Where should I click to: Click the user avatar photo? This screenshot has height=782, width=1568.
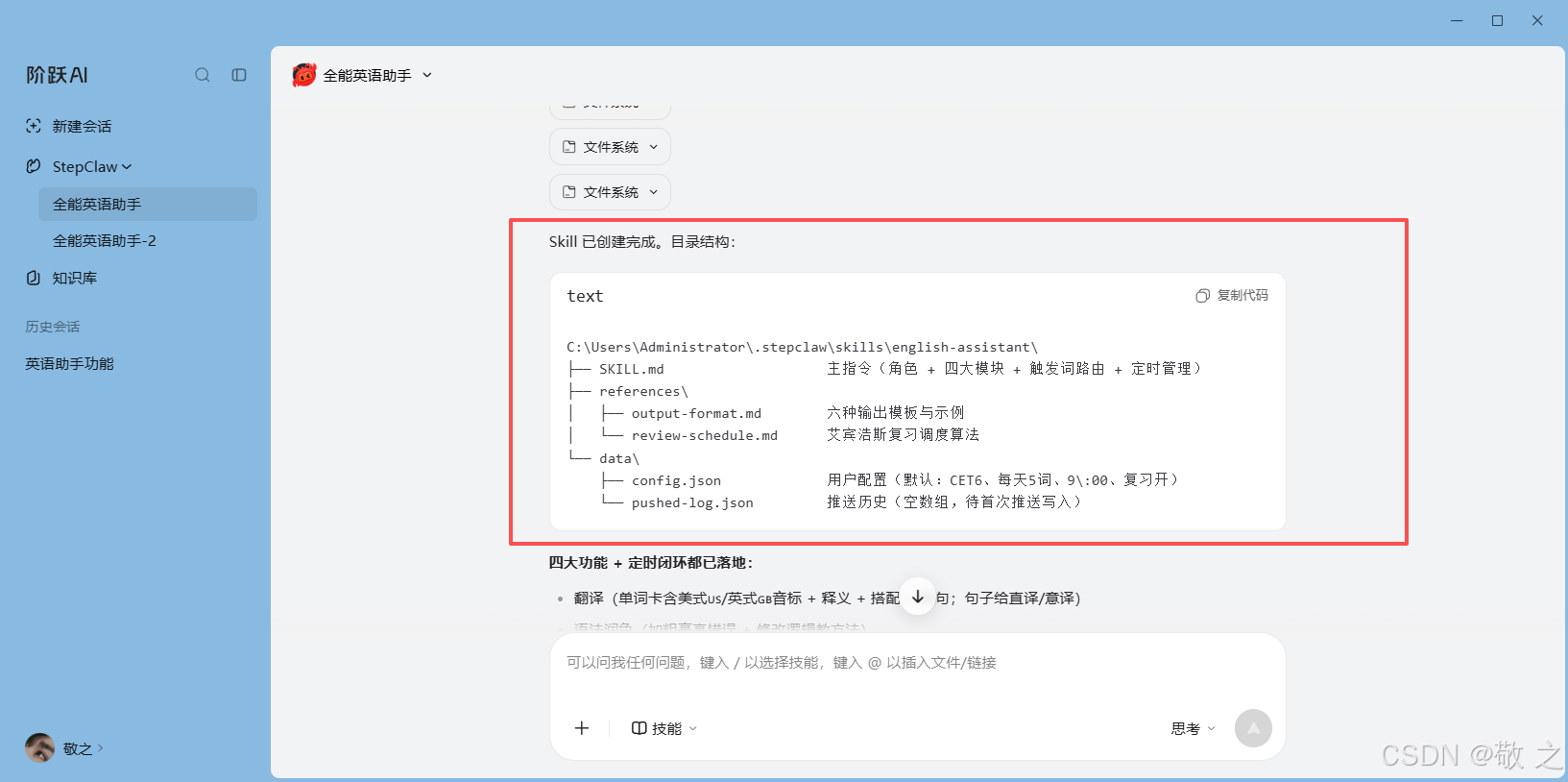39,747
